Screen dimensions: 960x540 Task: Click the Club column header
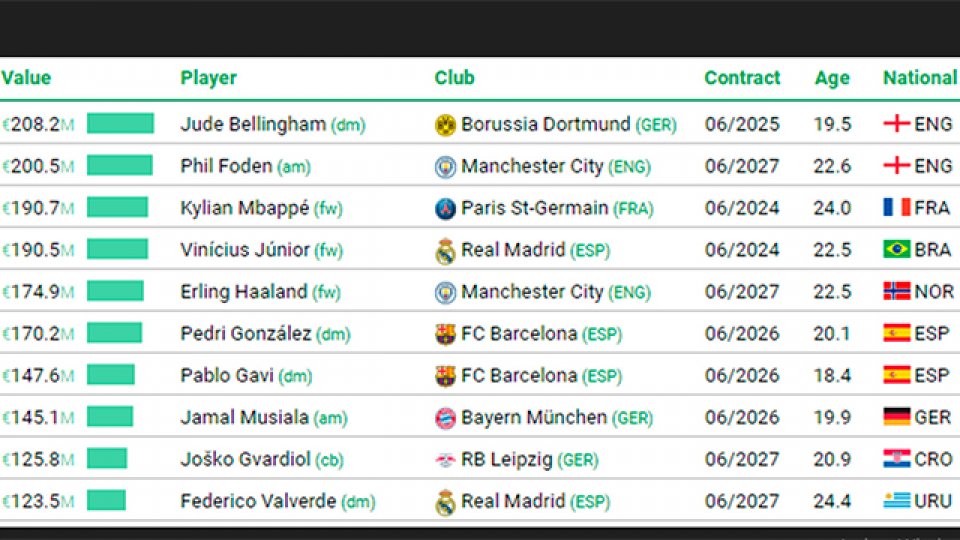point(454,78)
